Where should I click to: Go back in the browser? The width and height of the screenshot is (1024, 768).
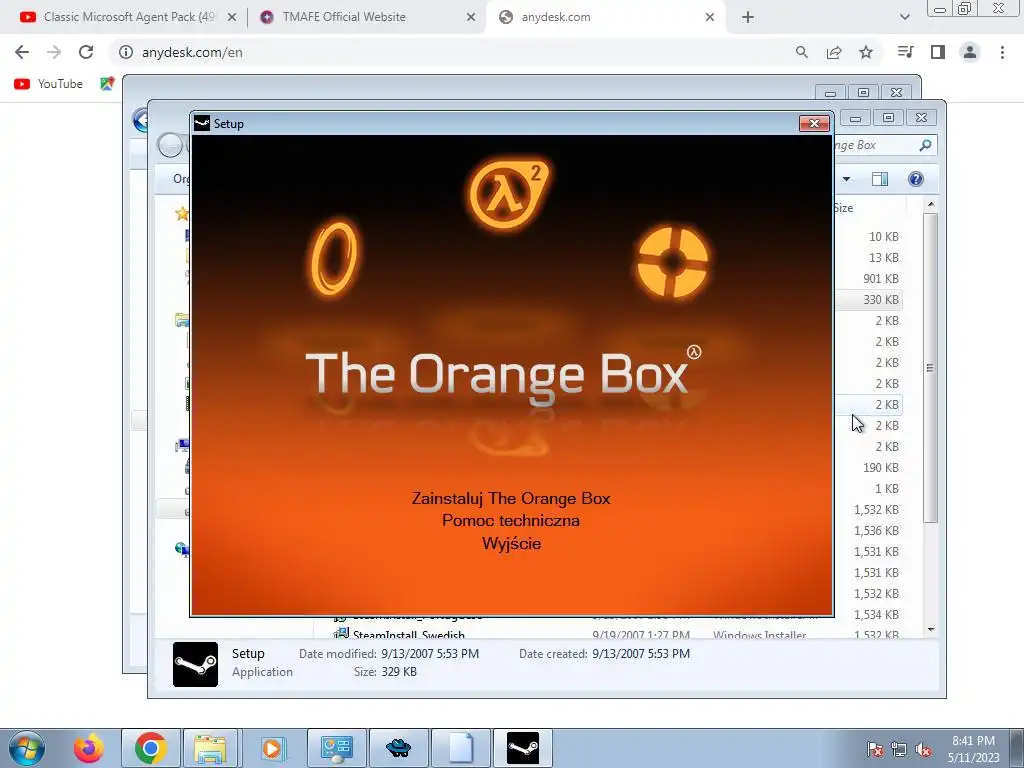[x=22, y=52]
